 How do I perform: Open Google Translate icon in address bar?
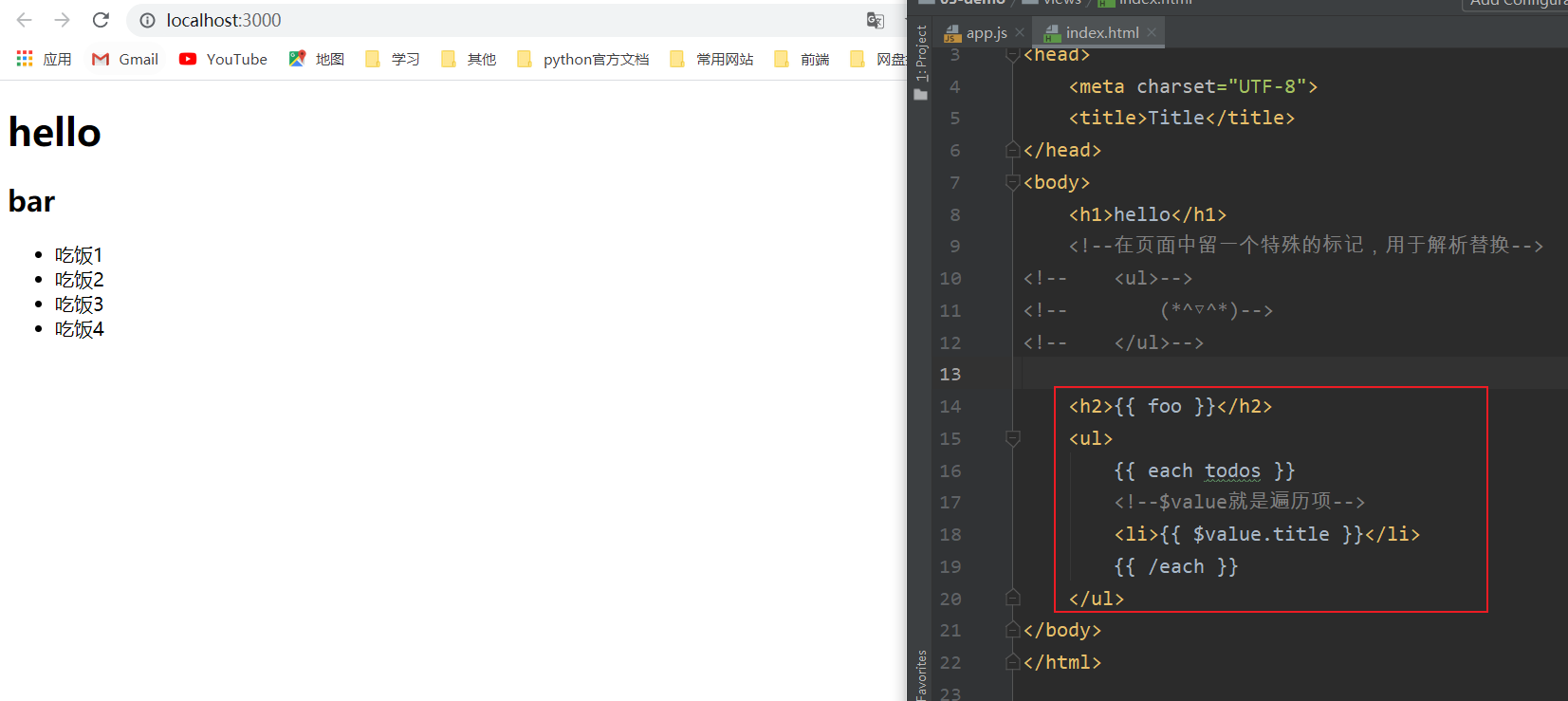tap(876, 20)
